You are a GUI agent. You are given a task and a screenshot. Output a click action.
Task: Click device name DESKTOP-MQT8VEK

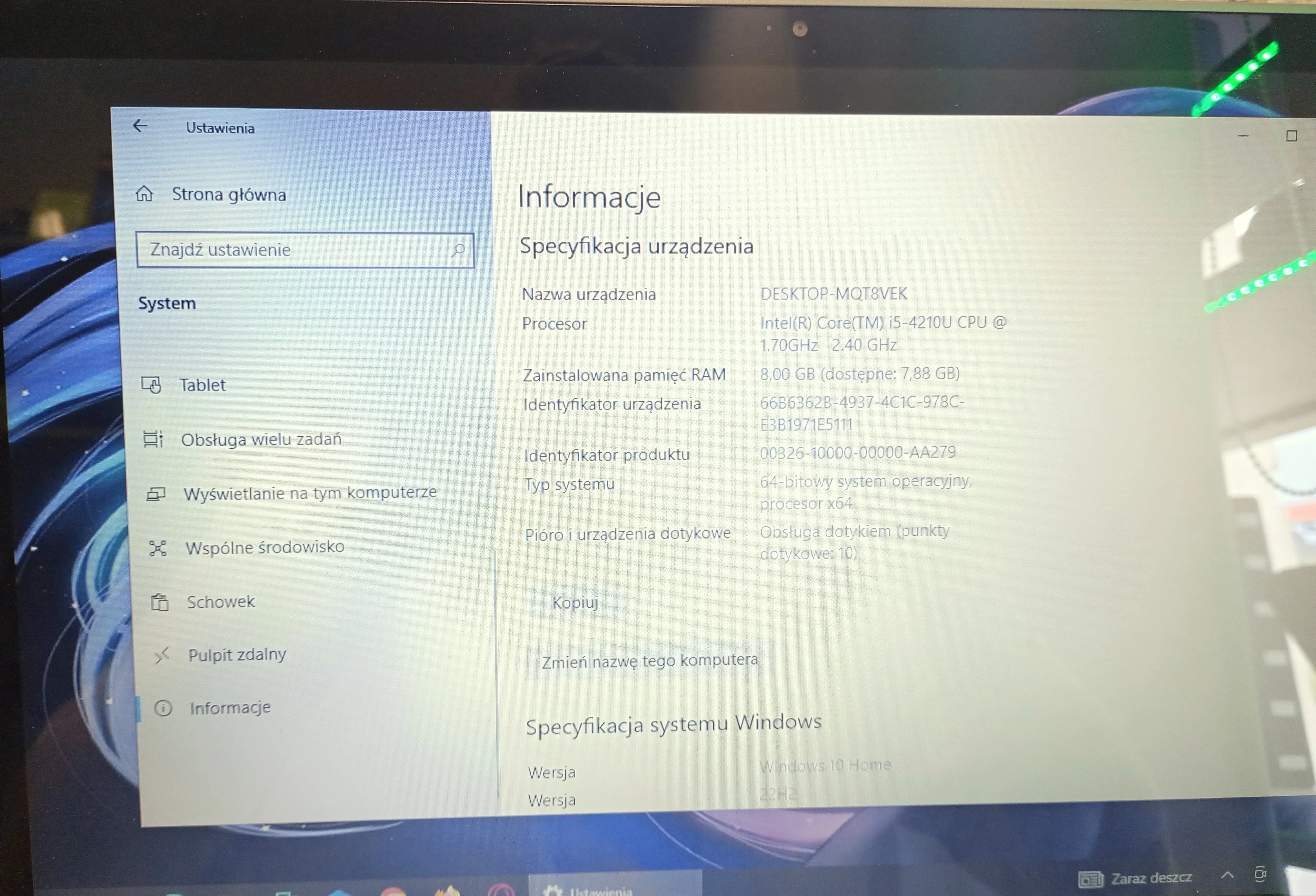(x=833, y=294)
